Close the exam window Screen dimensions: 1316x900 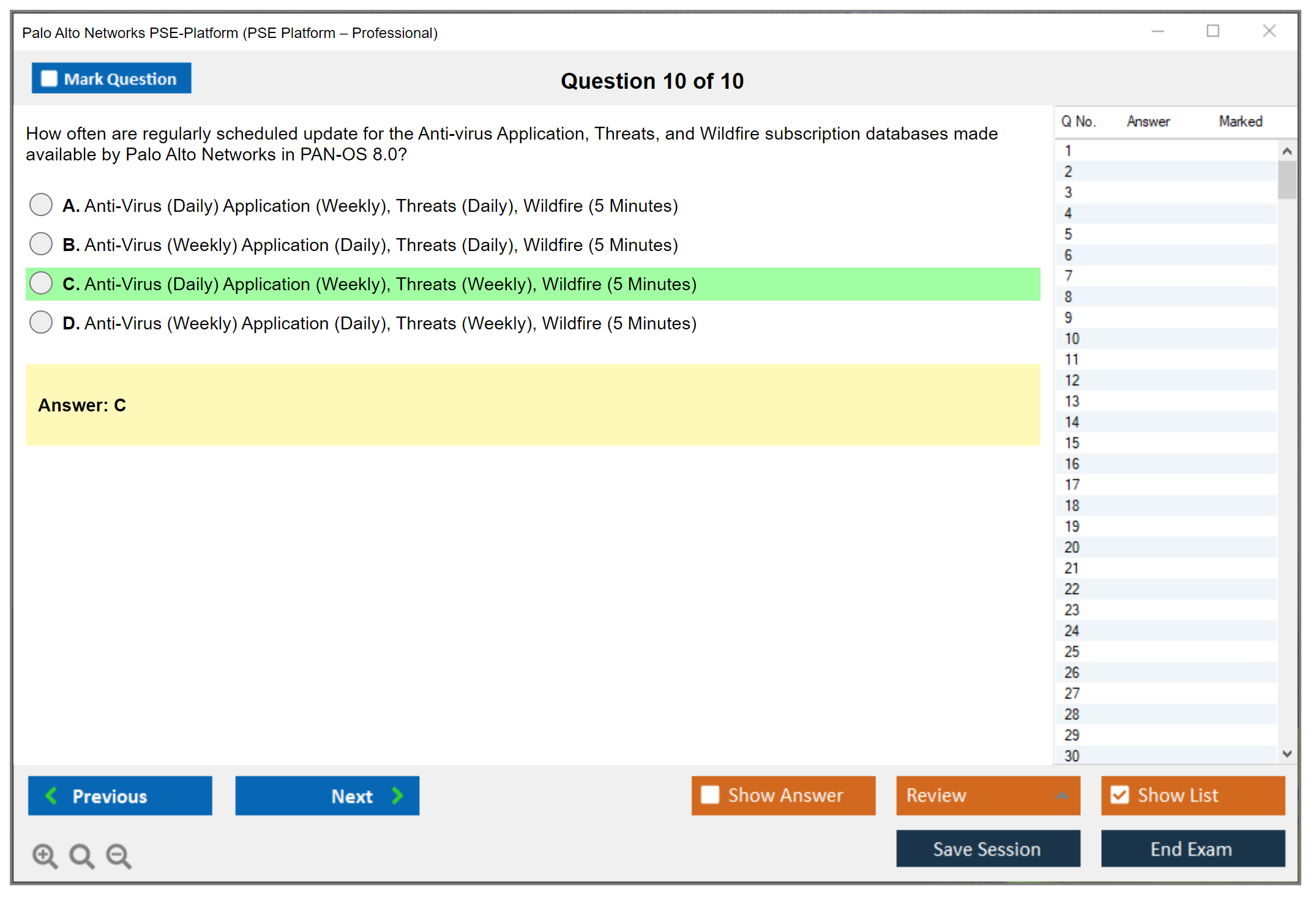click(x=1269, y=31)
